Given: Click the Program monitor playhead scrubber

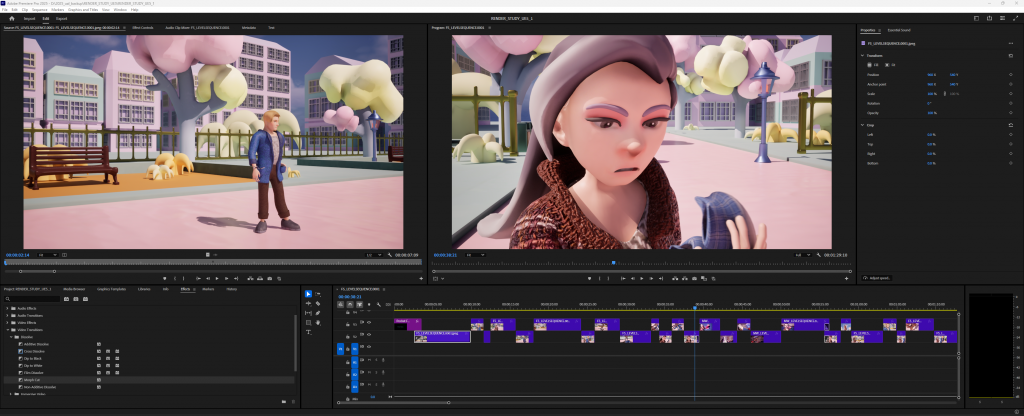Looking at the screenshot, I should pyautogui.click(x=613, y=263).
